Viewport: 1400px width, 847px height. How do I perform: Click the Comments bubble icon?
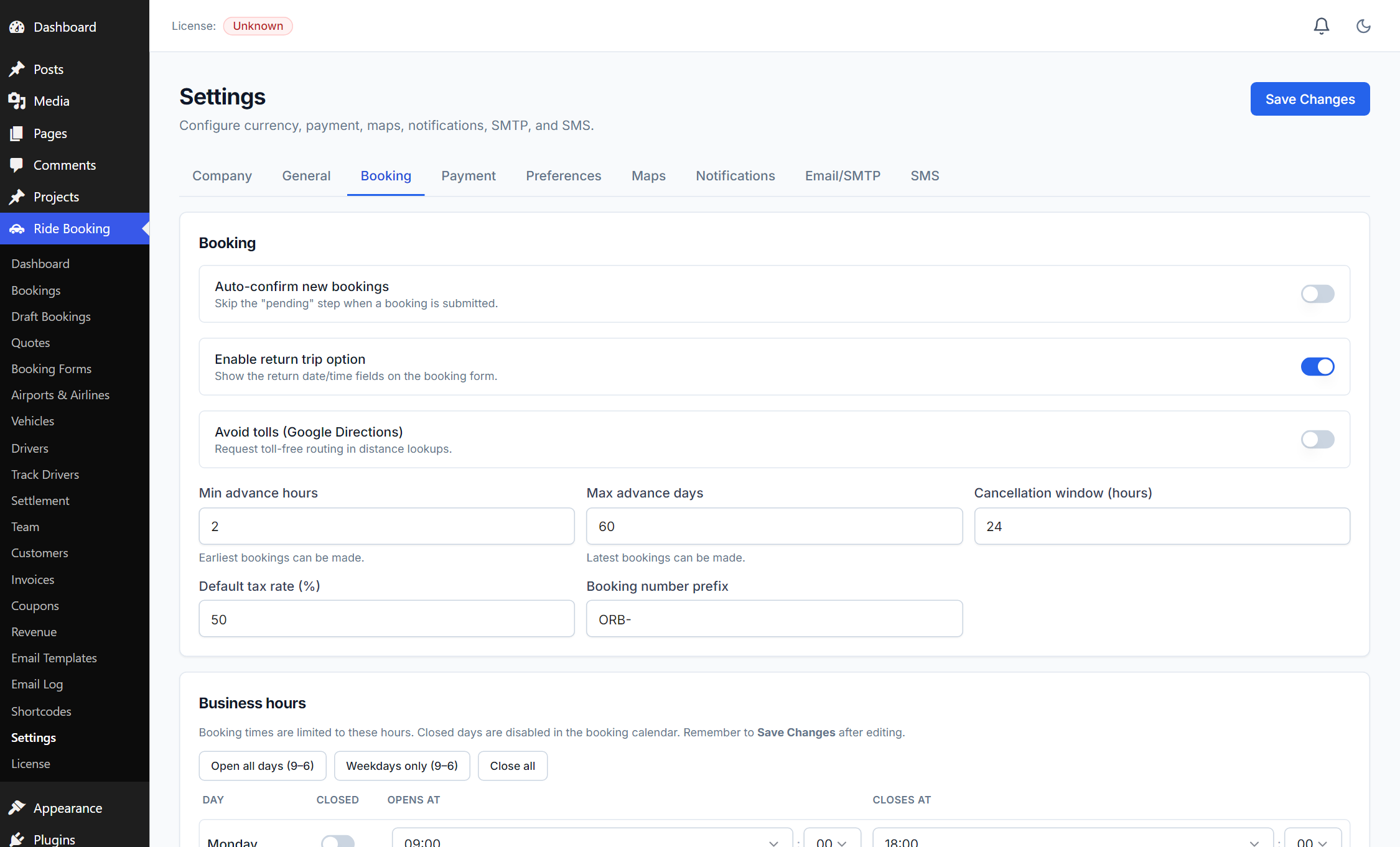click(x=17, y=165)
